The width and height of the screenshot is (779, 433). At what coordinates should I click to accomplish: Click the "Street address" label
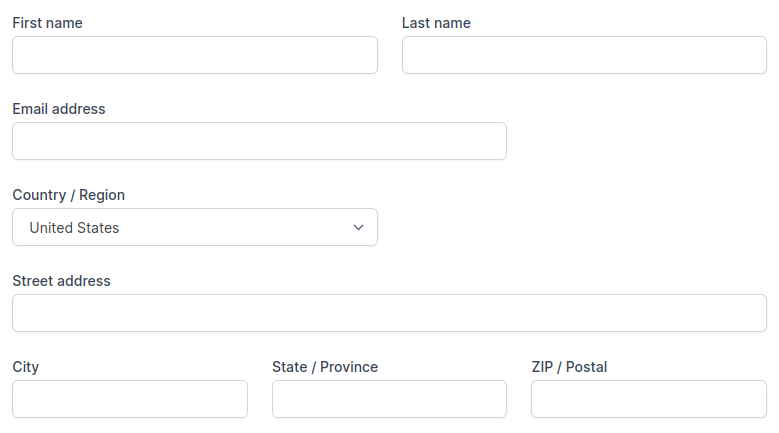61,281
